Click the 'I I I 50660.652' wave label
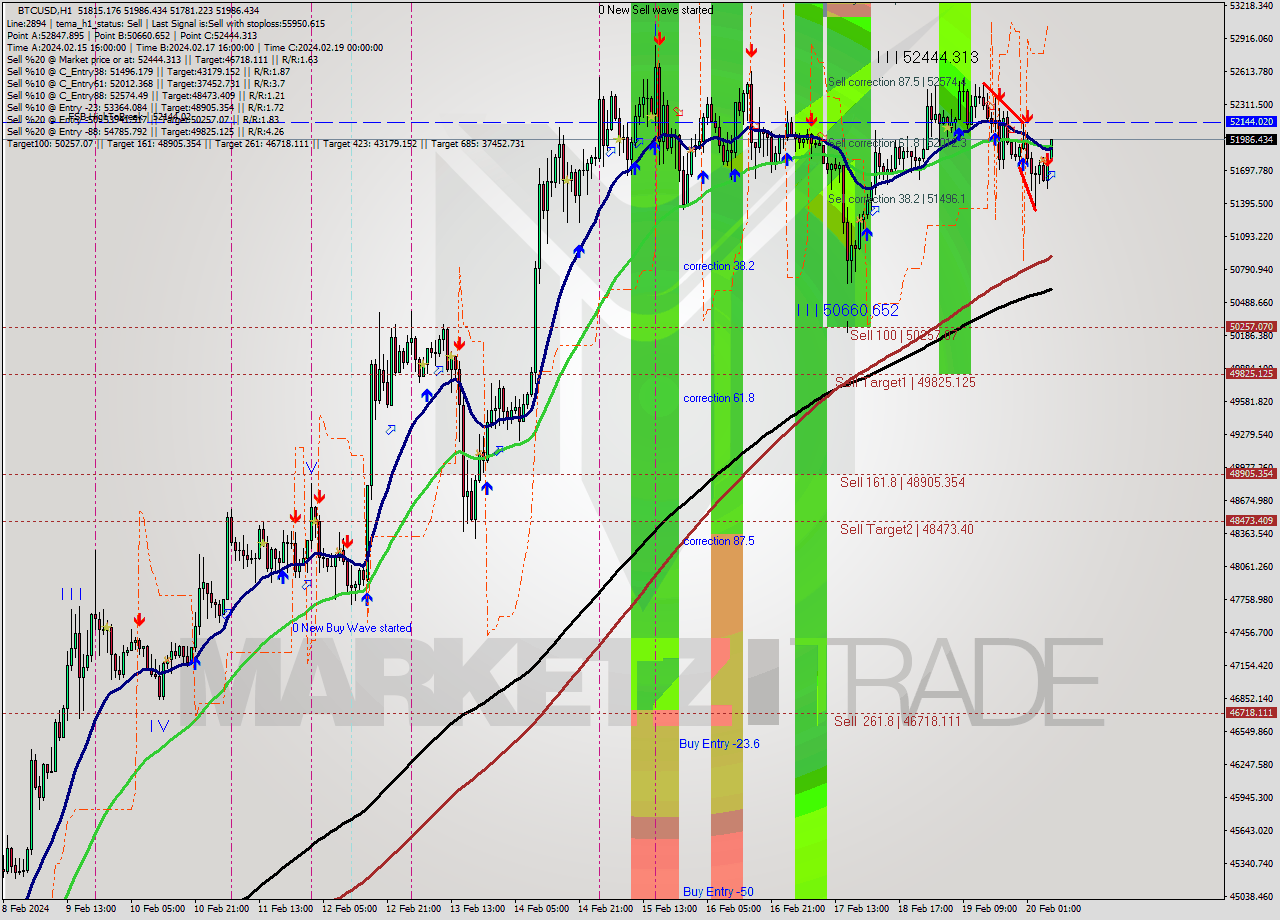1280x920 pixels. (x=848, y=311)
